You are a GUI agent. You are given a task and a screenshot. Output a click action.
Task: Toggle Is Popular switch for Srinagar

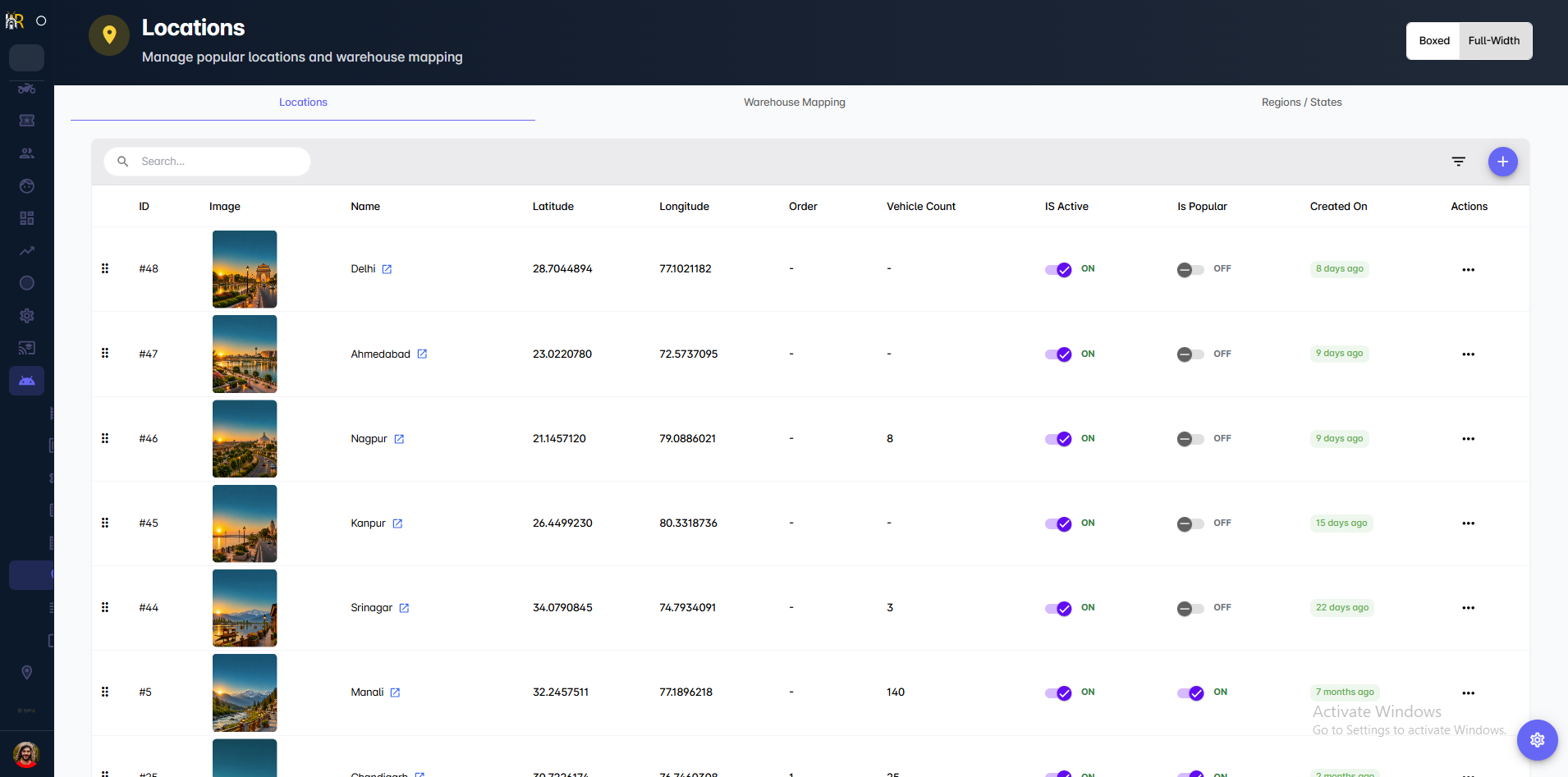tap(1190, 609)
